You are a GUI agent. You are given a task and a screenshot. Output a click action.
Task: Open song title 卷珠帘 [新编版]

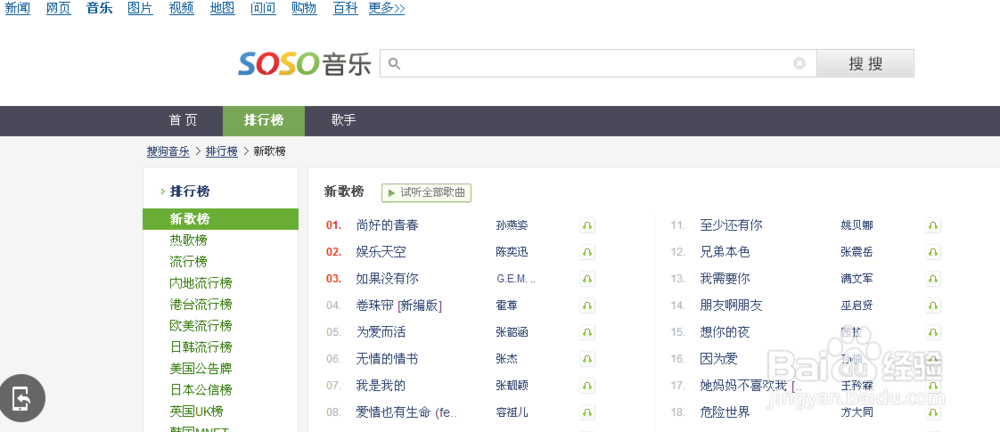pyautogui.click(x=399, y=306)
